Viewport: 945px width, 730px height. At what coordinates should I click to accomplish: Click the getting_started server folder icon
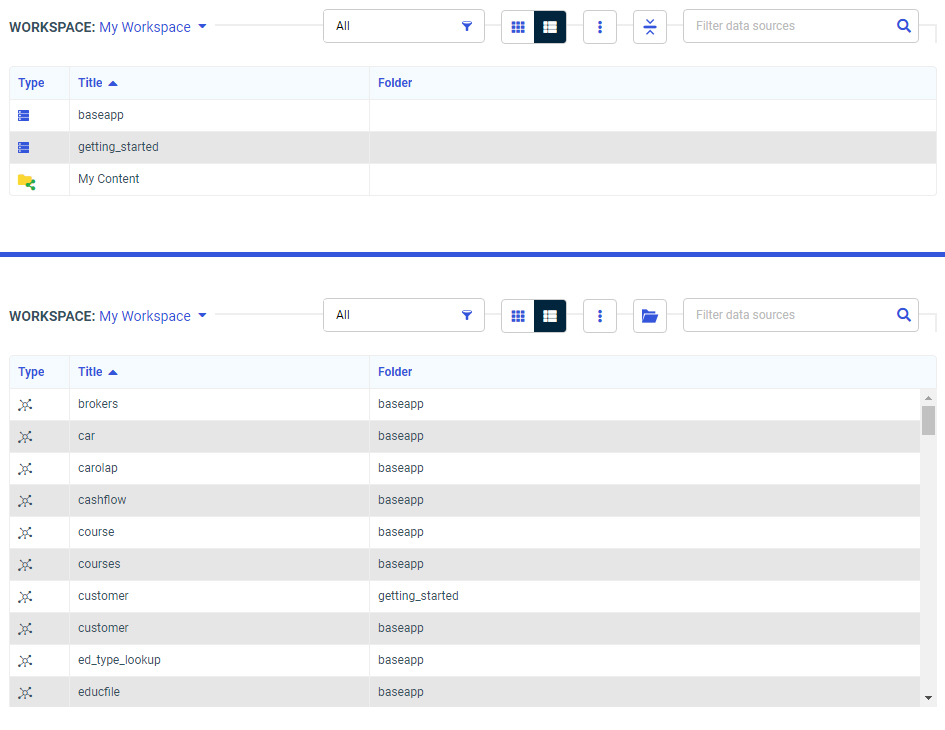(x=24, y=148)
